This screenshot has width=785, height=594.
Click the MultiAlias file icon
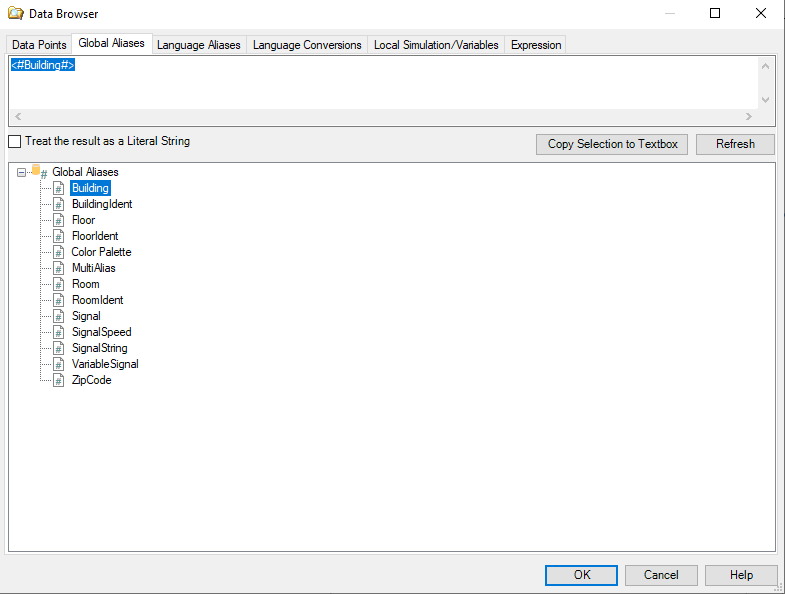58,268
